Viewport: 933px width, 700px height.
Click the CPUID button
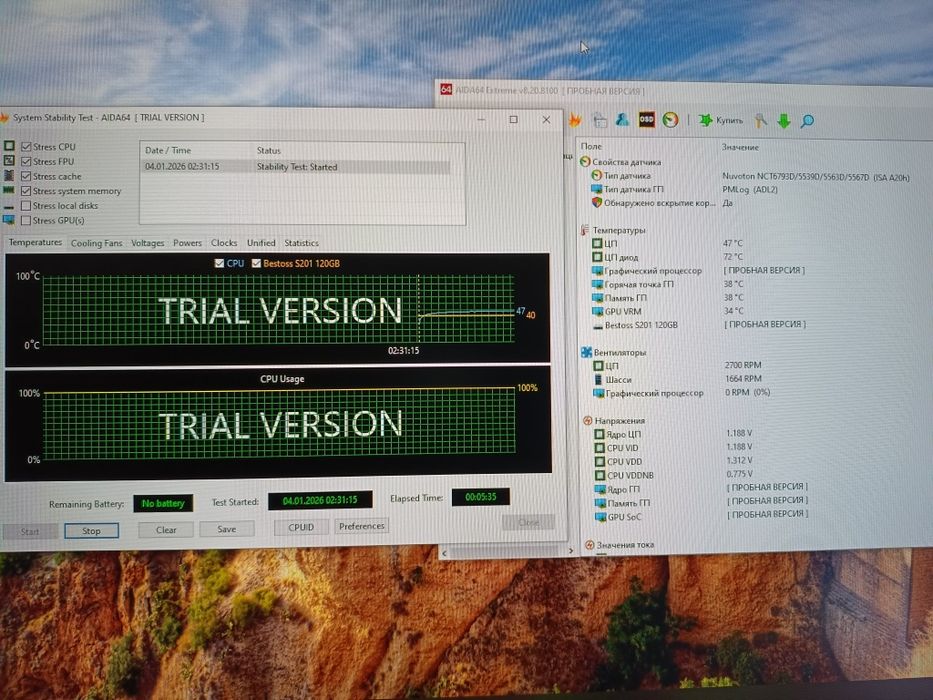300,527
